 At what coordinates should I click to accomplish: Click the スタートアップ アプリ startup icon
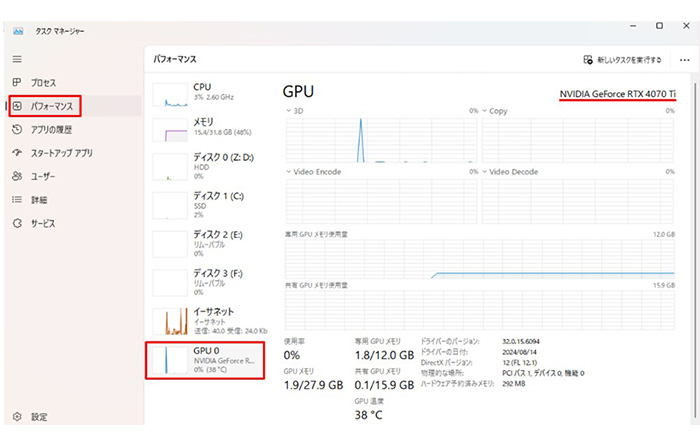pos(17,153)
